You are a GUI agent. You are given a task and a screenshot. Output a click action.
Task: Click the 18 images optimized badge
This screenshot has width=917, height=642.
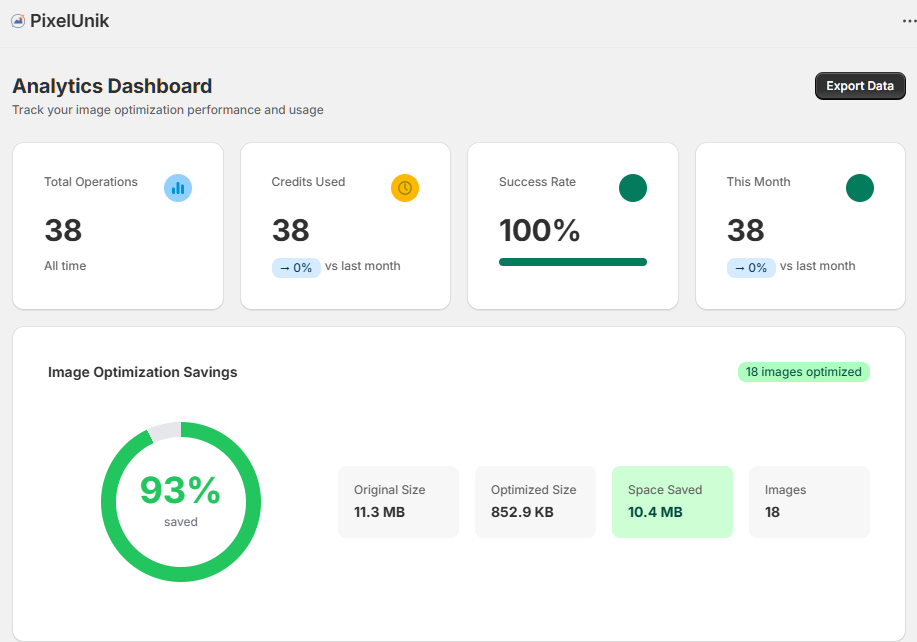(x=804, y=372)
